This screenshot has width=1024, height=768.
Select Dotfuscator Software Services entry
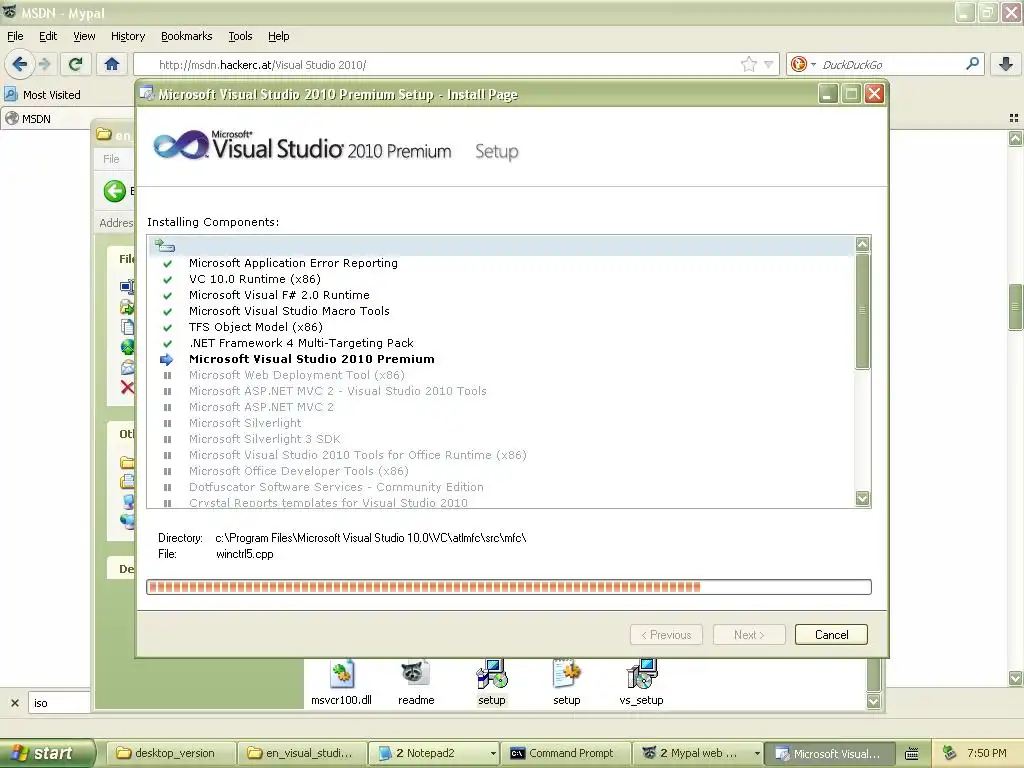[x=336, y=487]
